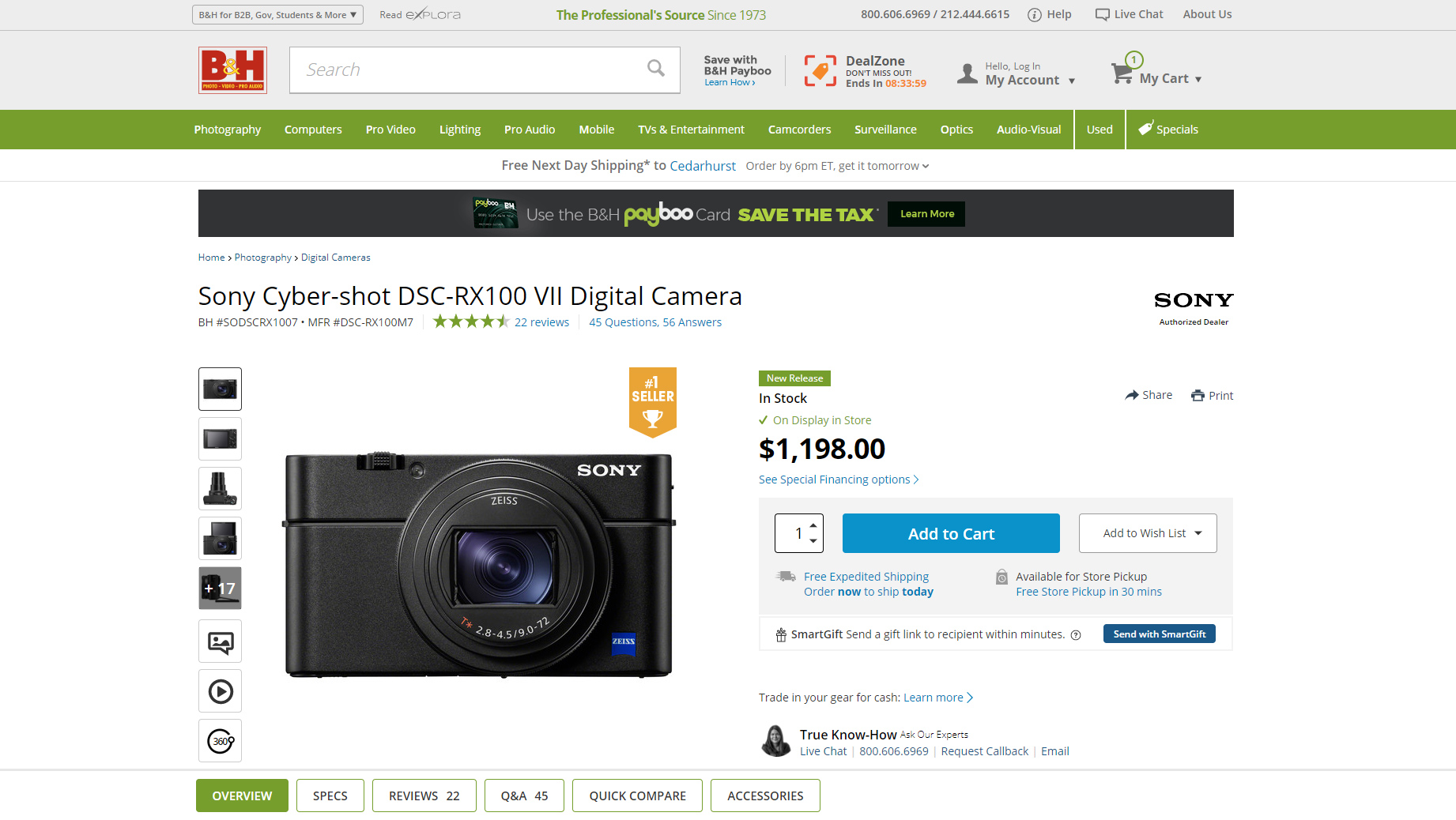Open the Add to Wish List dropdown

pos(1148,533)
